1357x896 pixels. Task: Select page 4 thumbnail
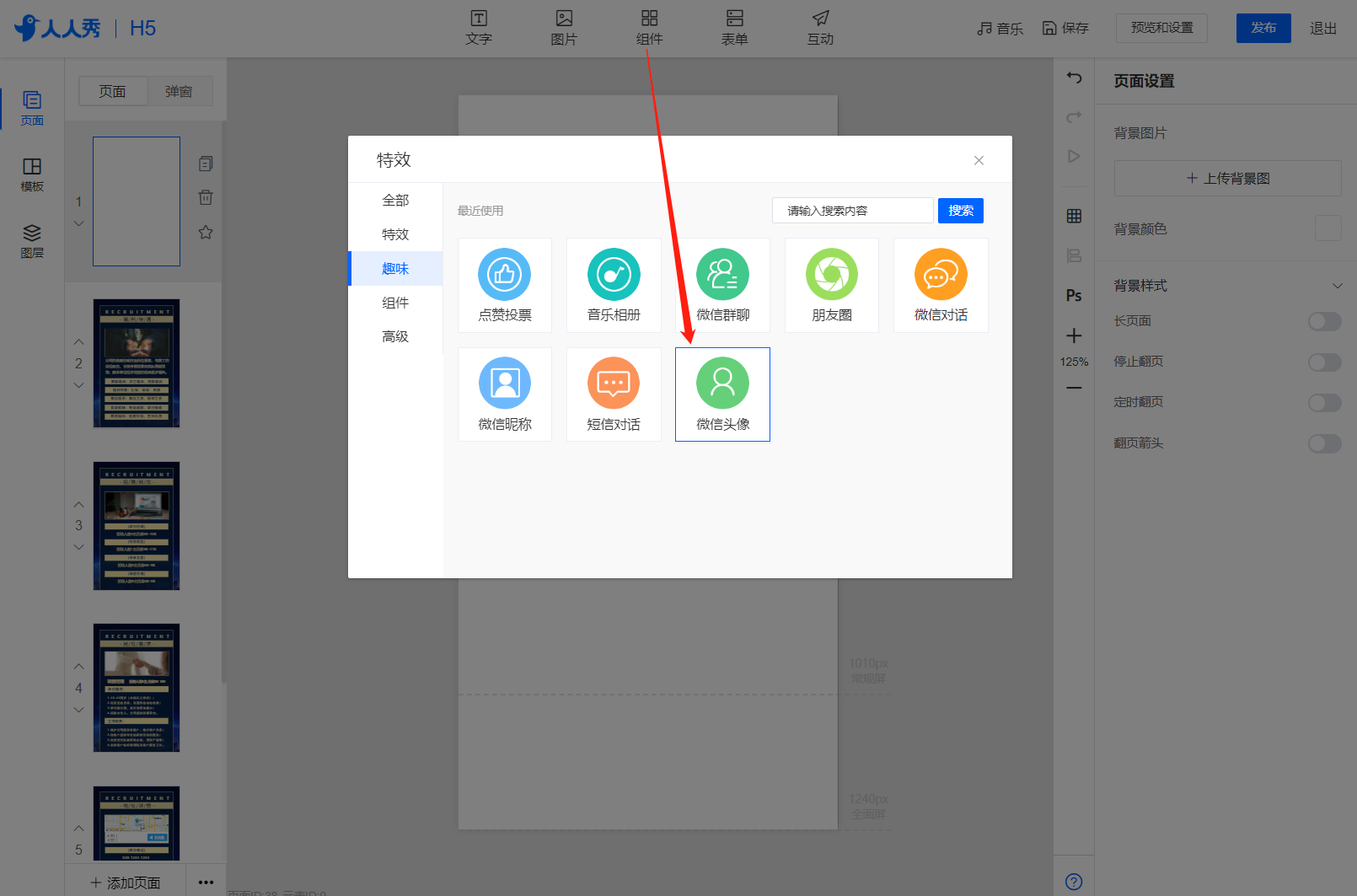[137, 688]
